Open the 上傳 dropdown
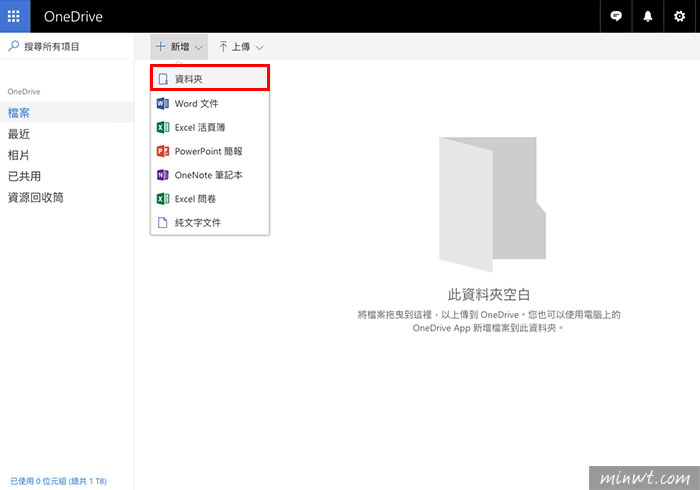Image resolution: width=700 pixels, height=490 pixels. [241, 47]
